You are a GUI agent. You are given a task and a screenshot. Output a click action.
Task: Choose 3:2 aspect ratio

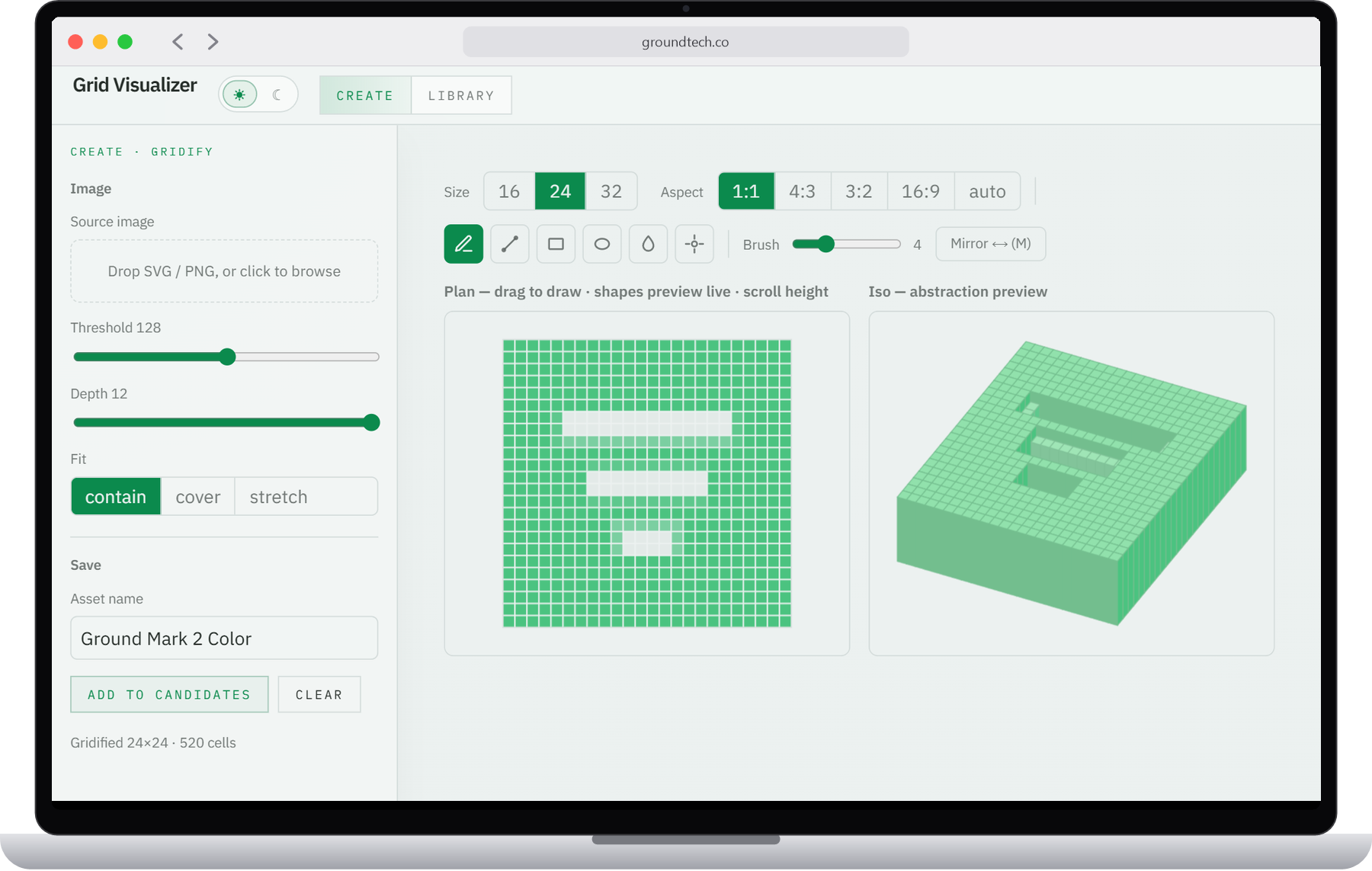pyautogui.click(x=859, y=191)
